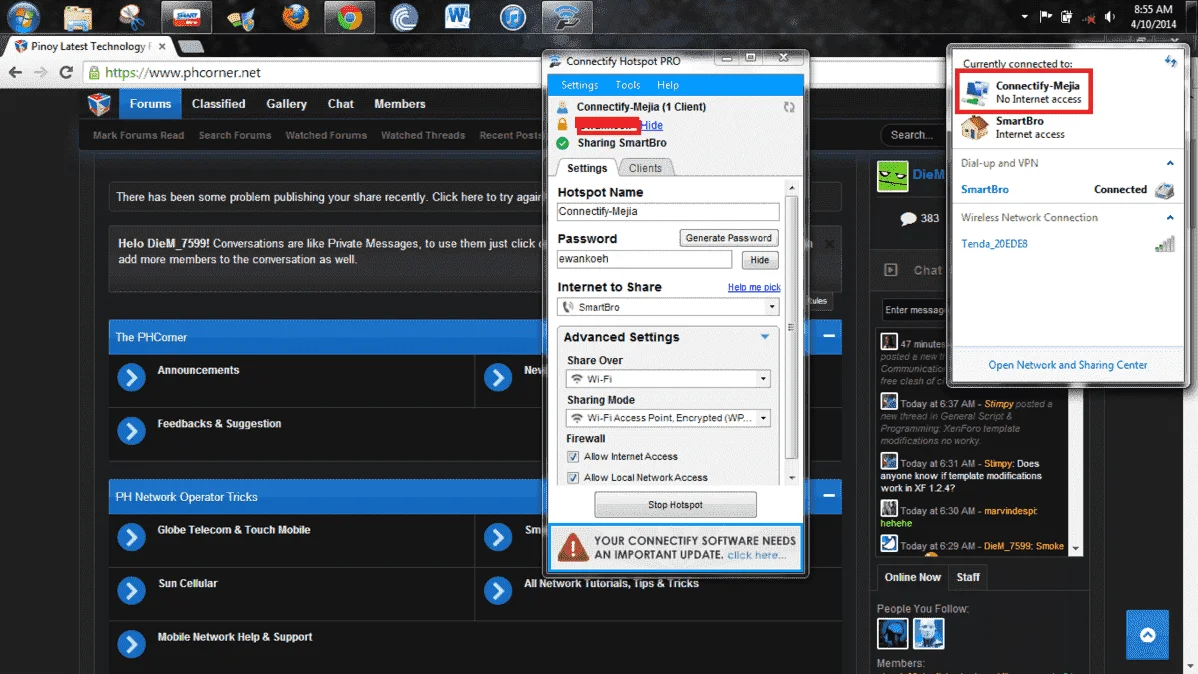This screenshot has height=674, width=1198.
Task: Click the Connectify settings scrollbar down arrow
Action: 792,478
